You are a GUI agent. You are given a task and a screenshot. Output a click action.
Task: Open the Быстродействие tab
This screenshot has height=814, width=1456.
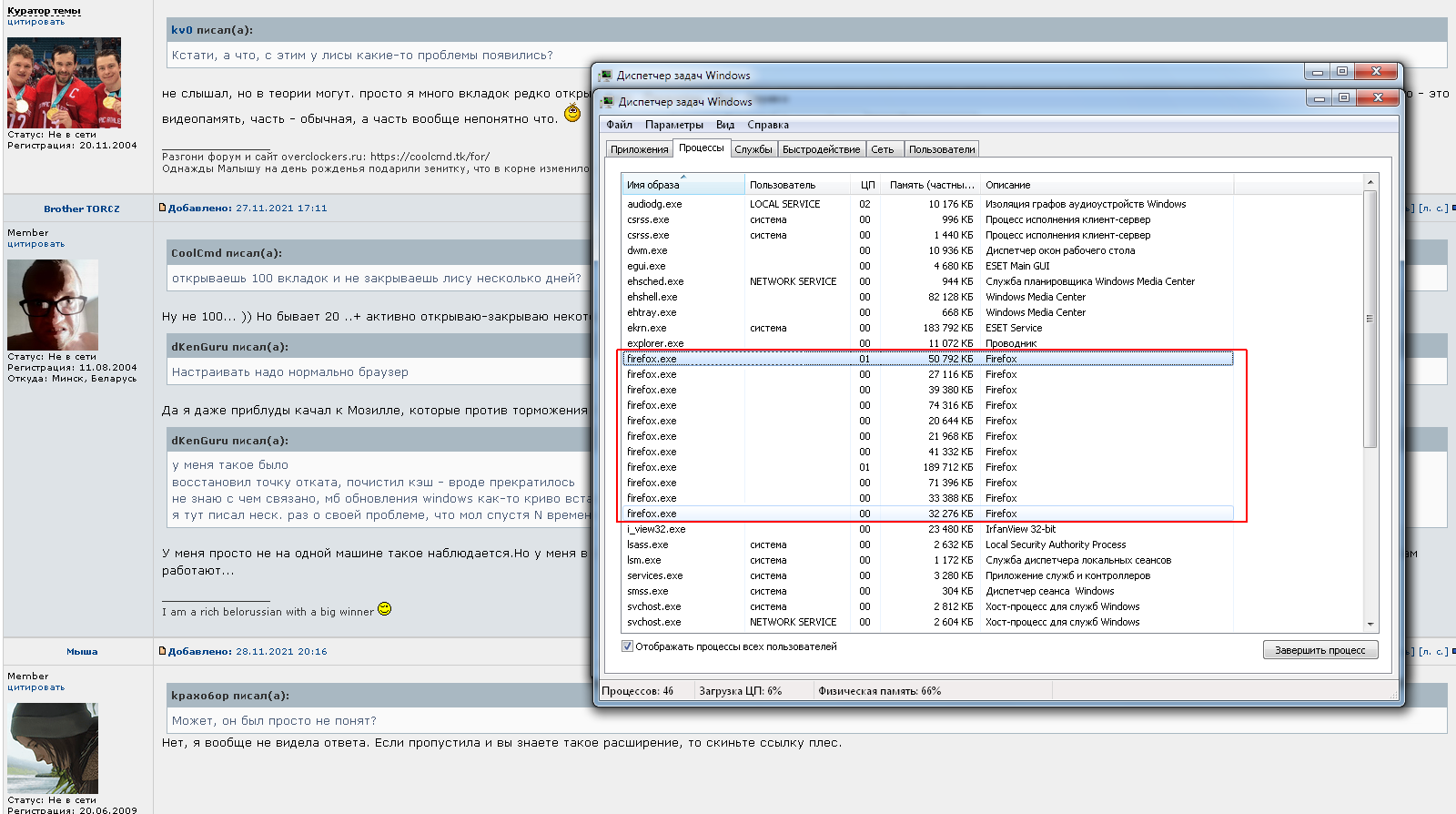pos(822,149)
